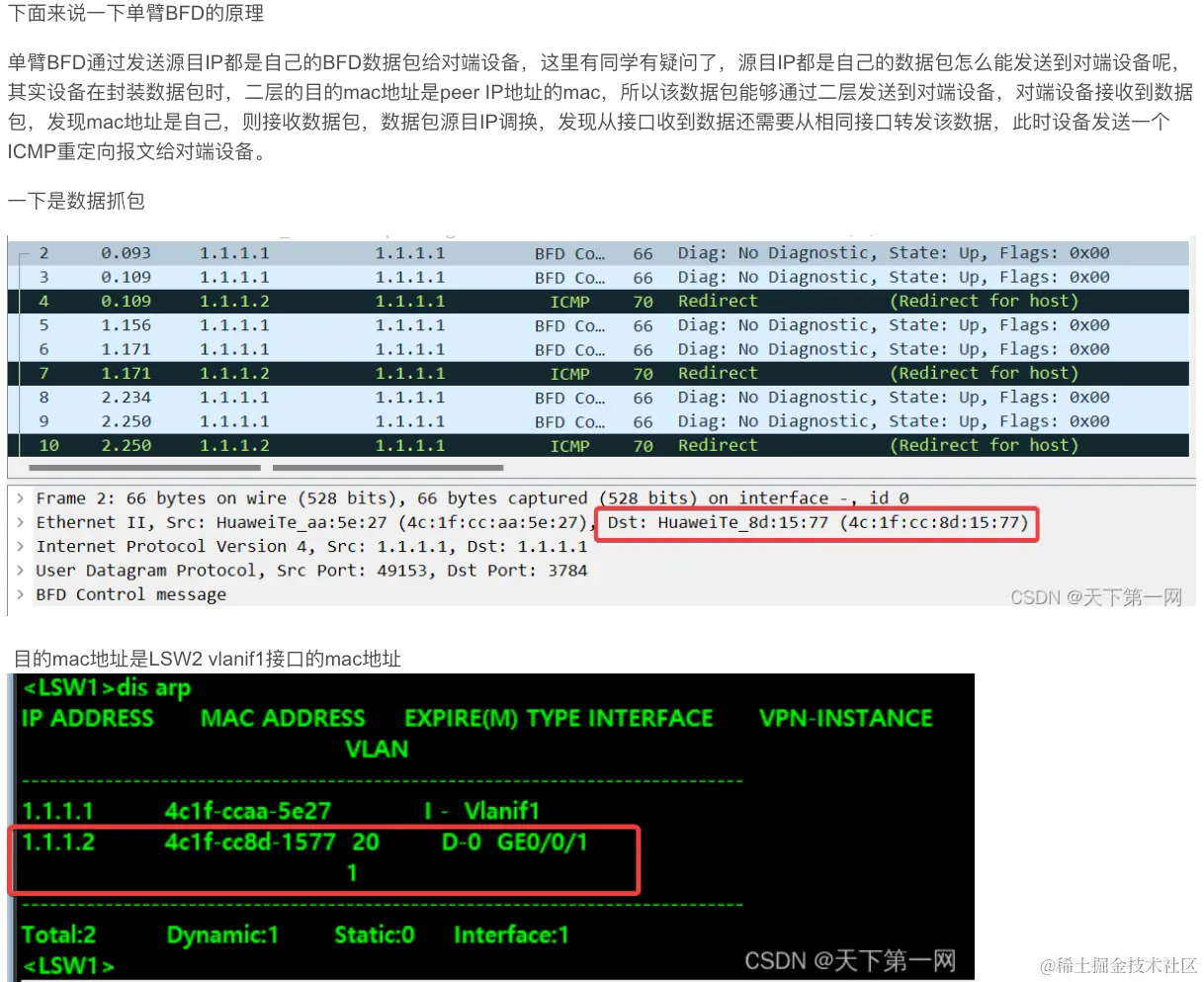The height and width of the screenshot is (982, 1204).
Task: Click the '一下是数据抓包' caption text
Action: 76,201
